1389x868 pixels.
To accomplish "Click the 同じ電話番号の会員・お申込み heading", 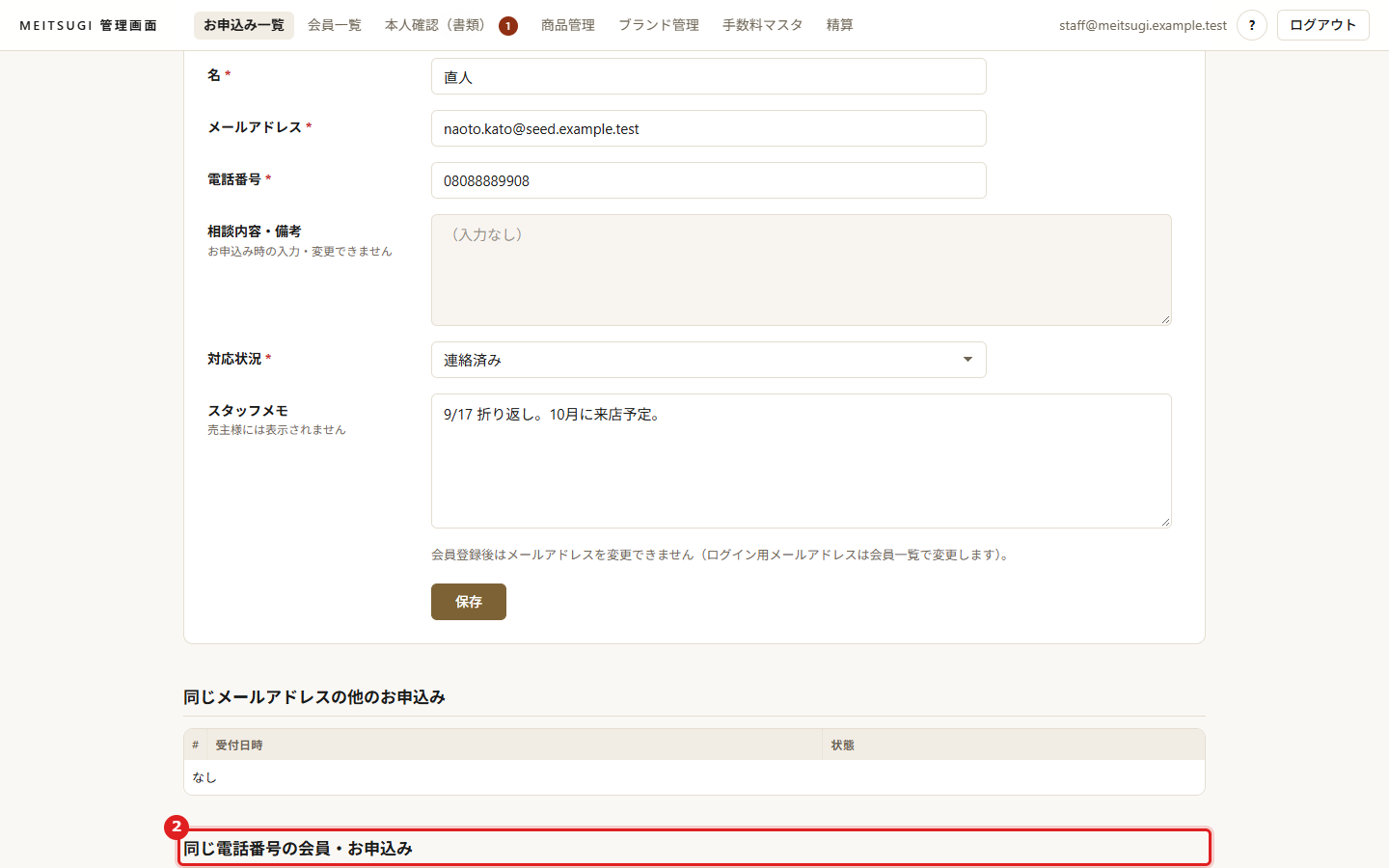I will (x=298, y=849).
